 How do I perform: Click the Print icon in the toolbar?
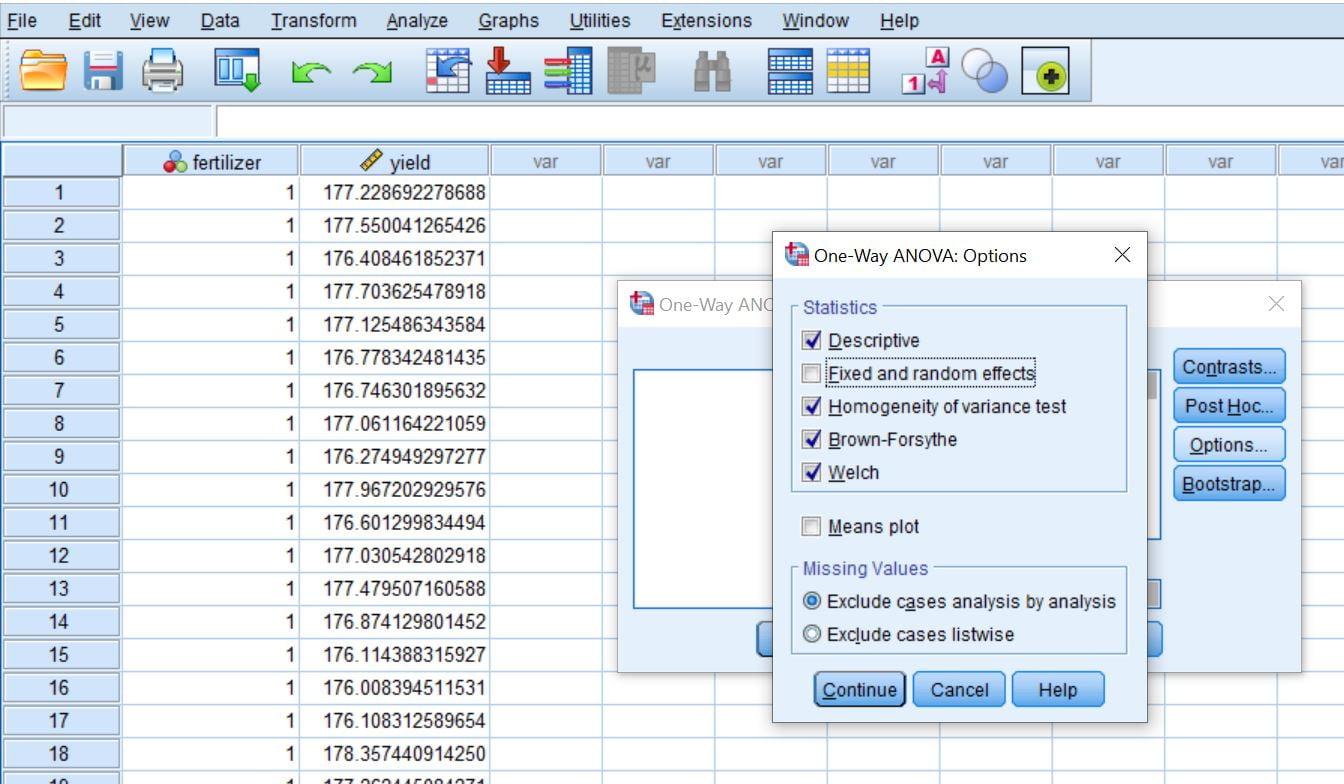pos(162,73)
